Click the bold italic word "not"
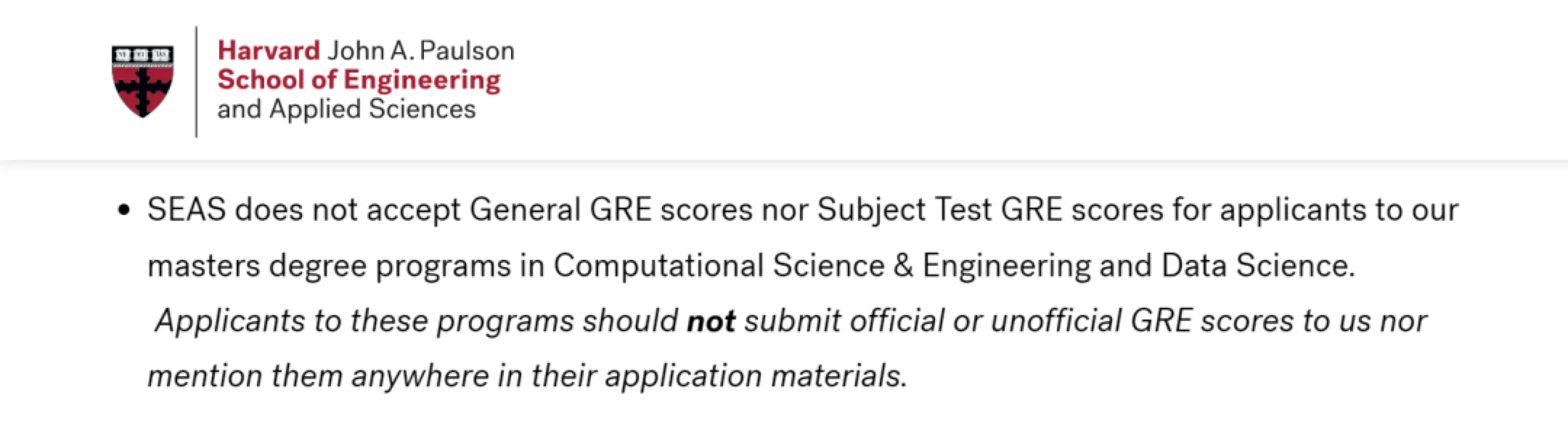Viewport: 1568px width, 427px height. (x=711, y=321)
